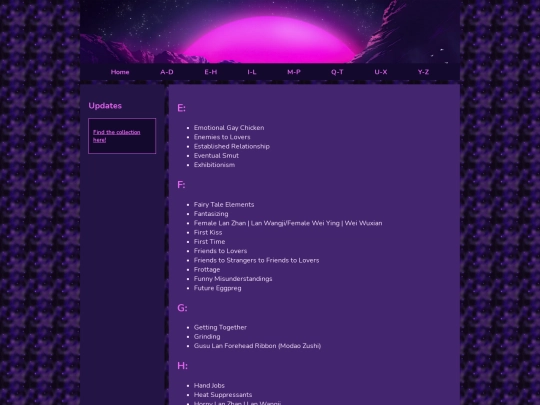Image resolution: width=540 pixels, height=405 pixels.
Task: Select the 'Exhibitionism' list entry
Action: (x=214, y=165)
